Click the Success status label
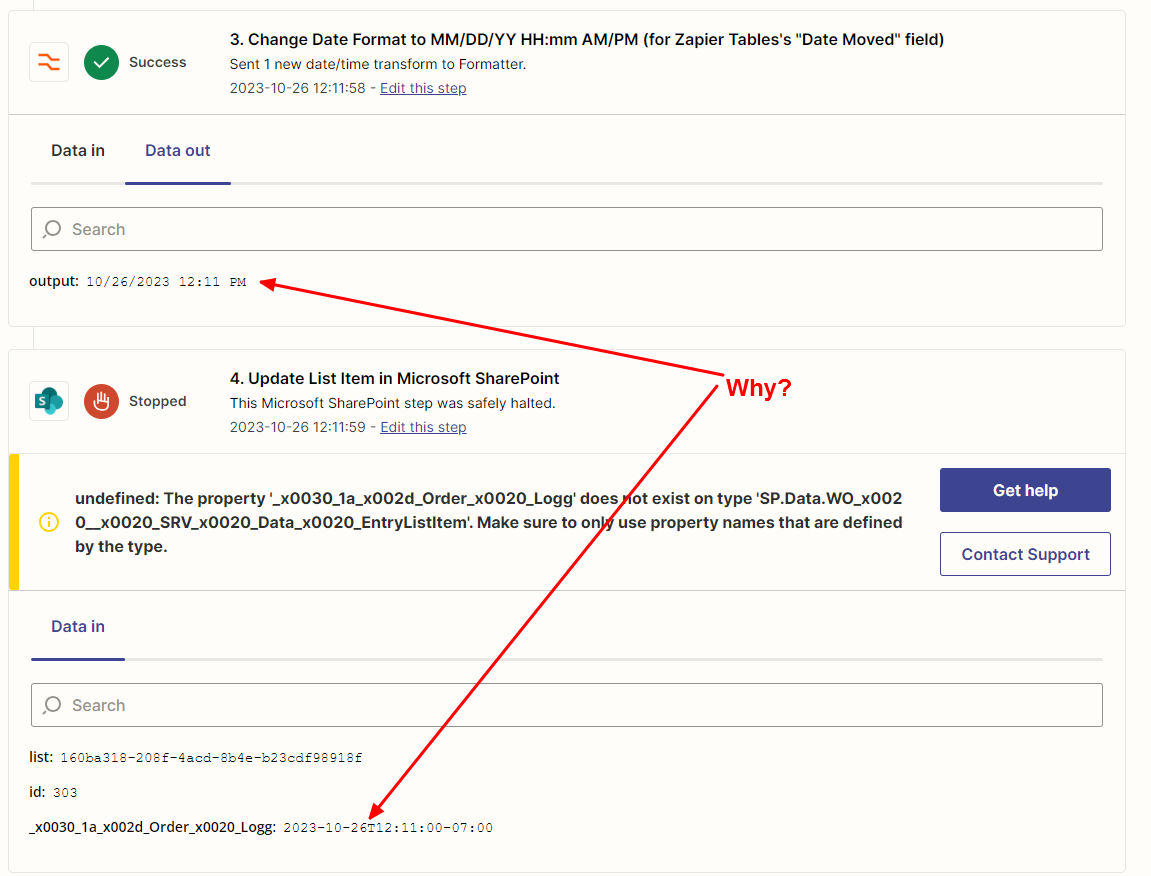Image resolution: width=1151 pixels, height=876 pixels. click(158, 62)
